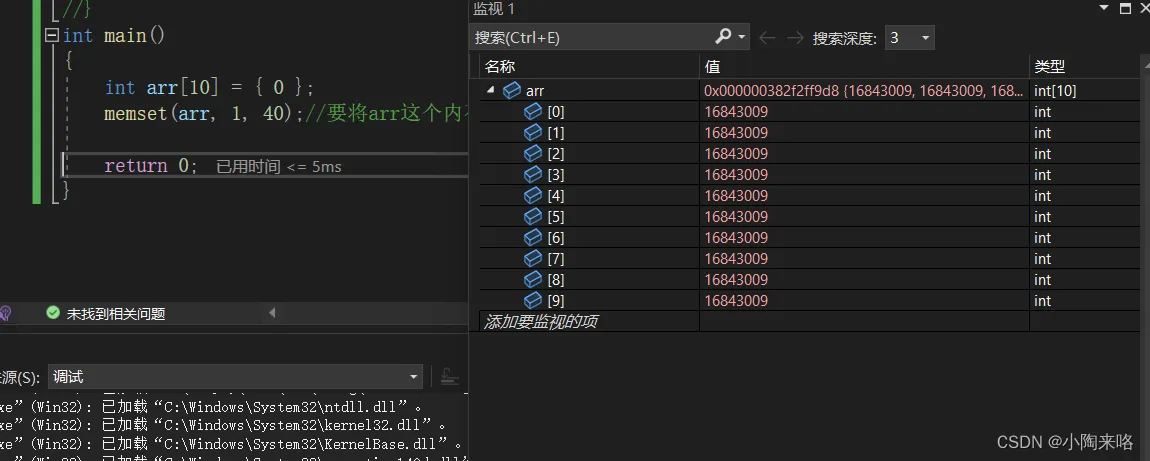Select the 监视 1 panel title tab
This screenshot has width=1150, height=461.
[x=494, y=9]
